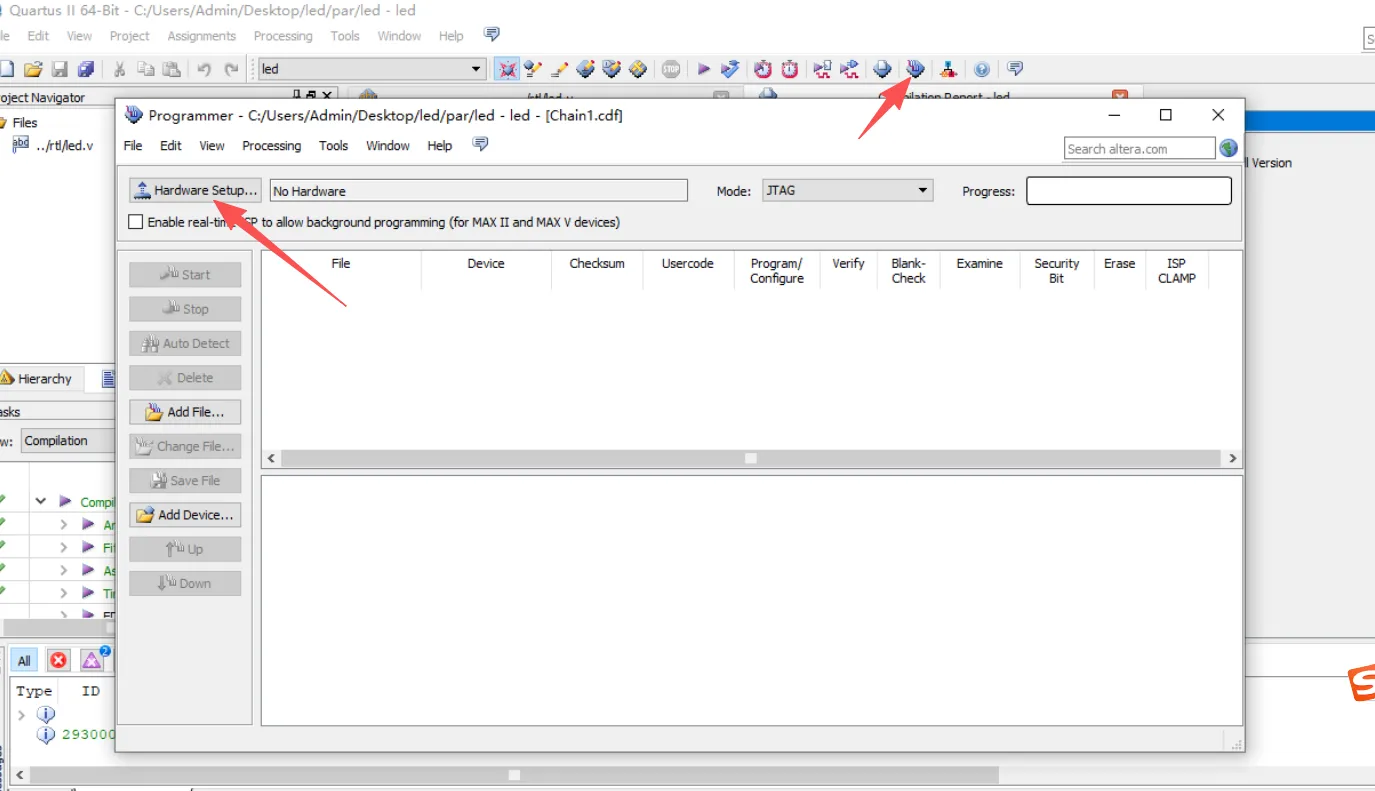Click the feedback icon in Quartus menu bar

coord(491,35)
